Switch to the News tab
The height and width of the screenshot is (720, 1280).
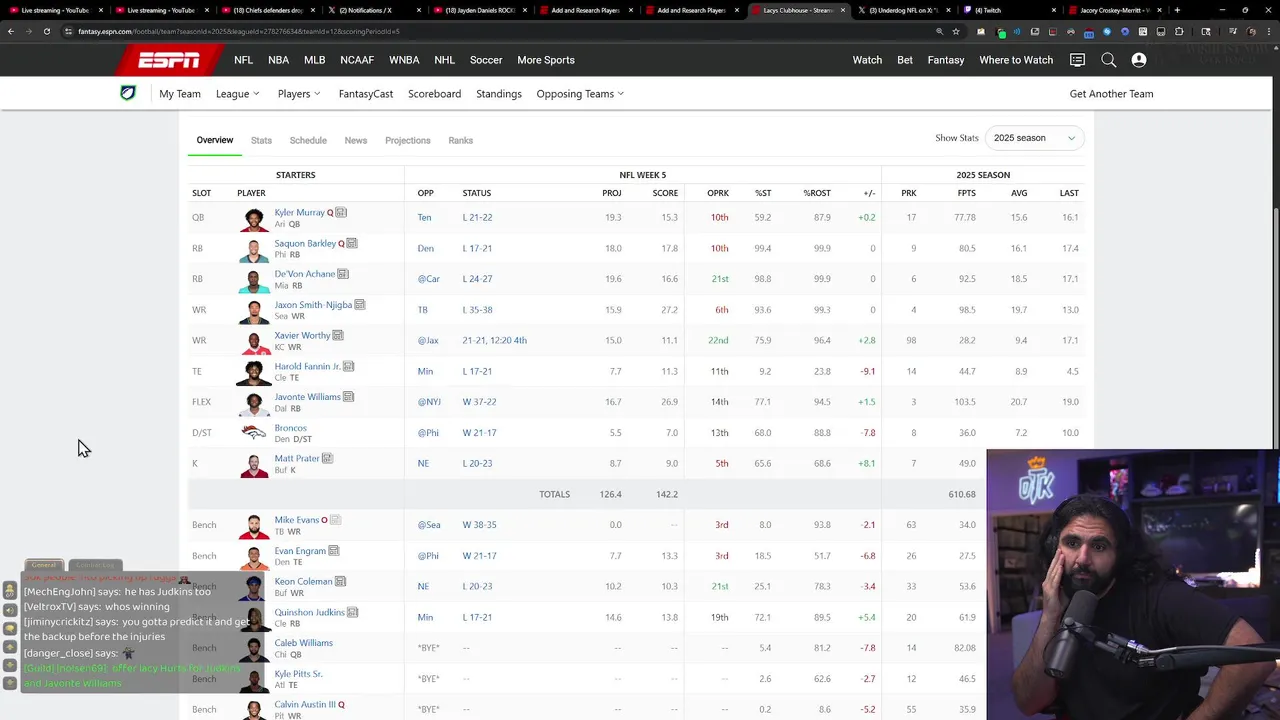(356, 140)
